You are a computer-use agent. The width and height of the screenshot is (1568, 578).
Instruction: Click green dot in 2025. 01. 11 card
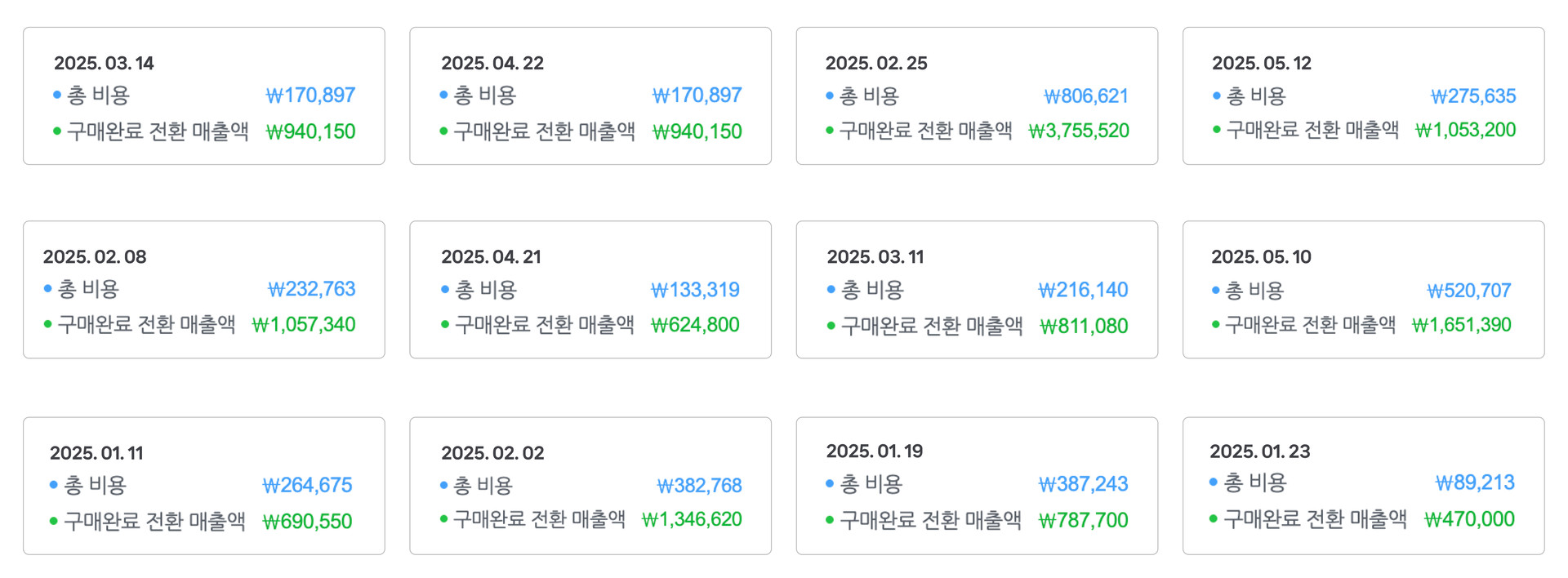(54, 521)
